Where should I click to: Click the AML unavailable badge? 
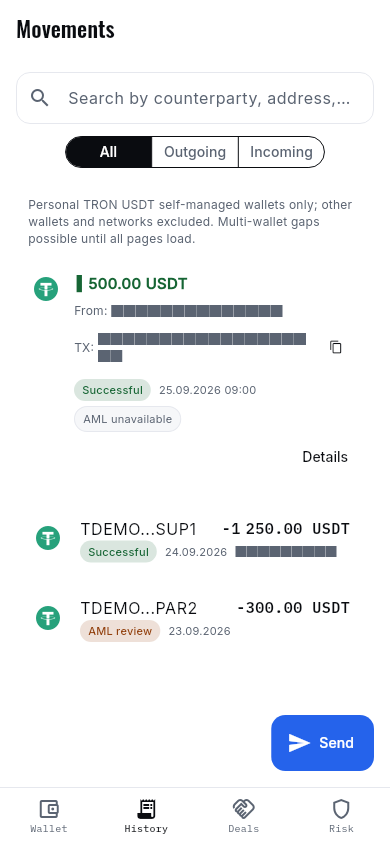point(127,419)
